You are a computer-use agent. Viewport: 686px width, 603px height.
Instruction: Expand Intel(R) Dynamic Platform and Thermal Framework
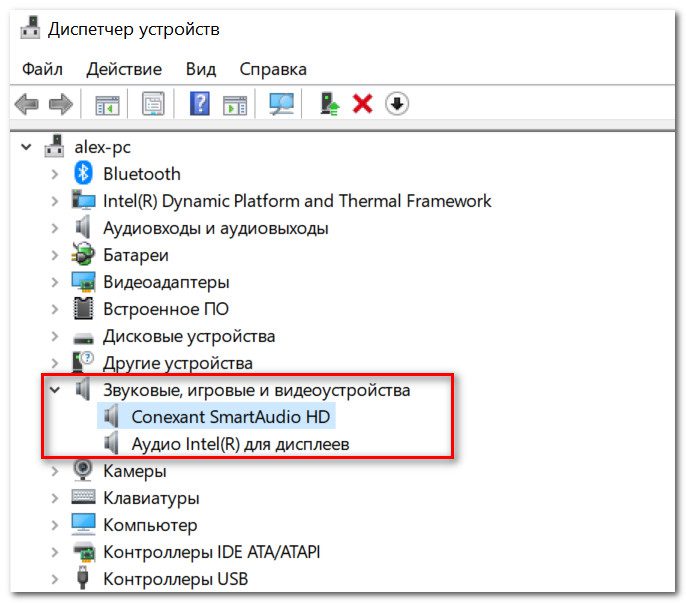point(55,201)
